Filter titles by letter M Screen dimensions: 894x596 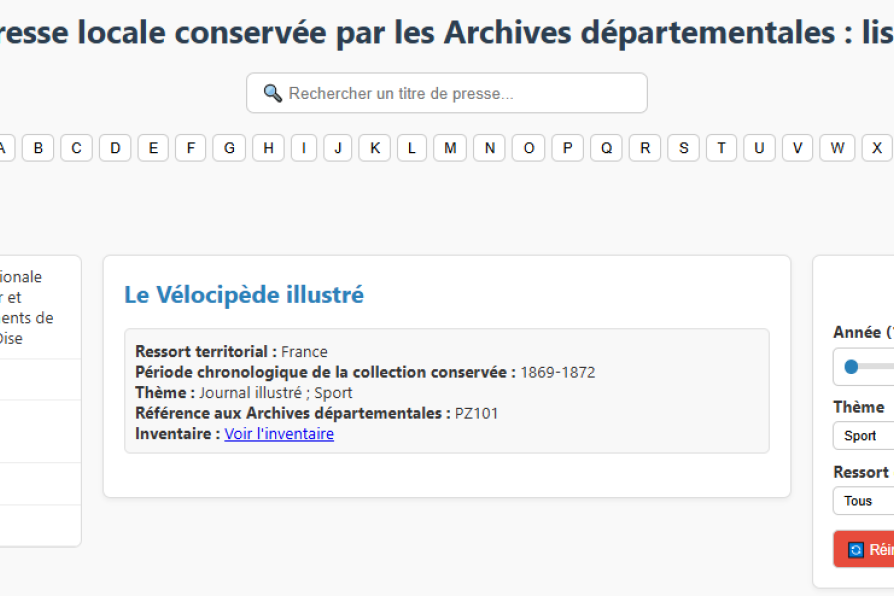pyautogui.click(x=450, y=148)
